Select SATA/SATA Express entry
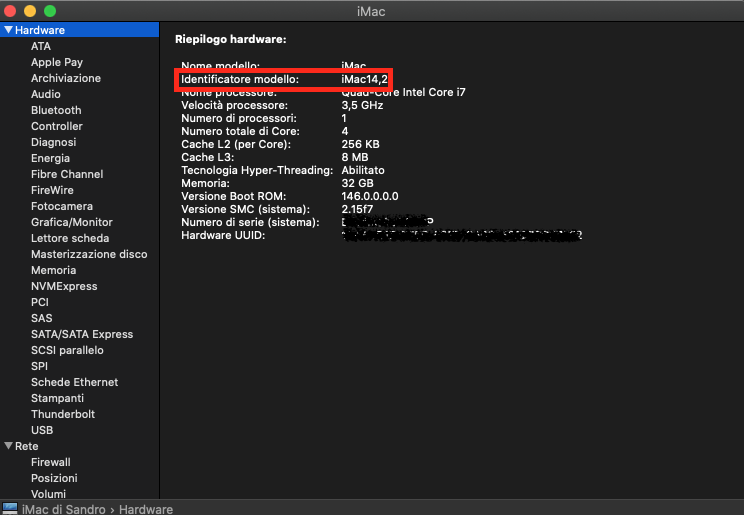The height and width of the screenshot is (515, 744). tap(82, 335)
